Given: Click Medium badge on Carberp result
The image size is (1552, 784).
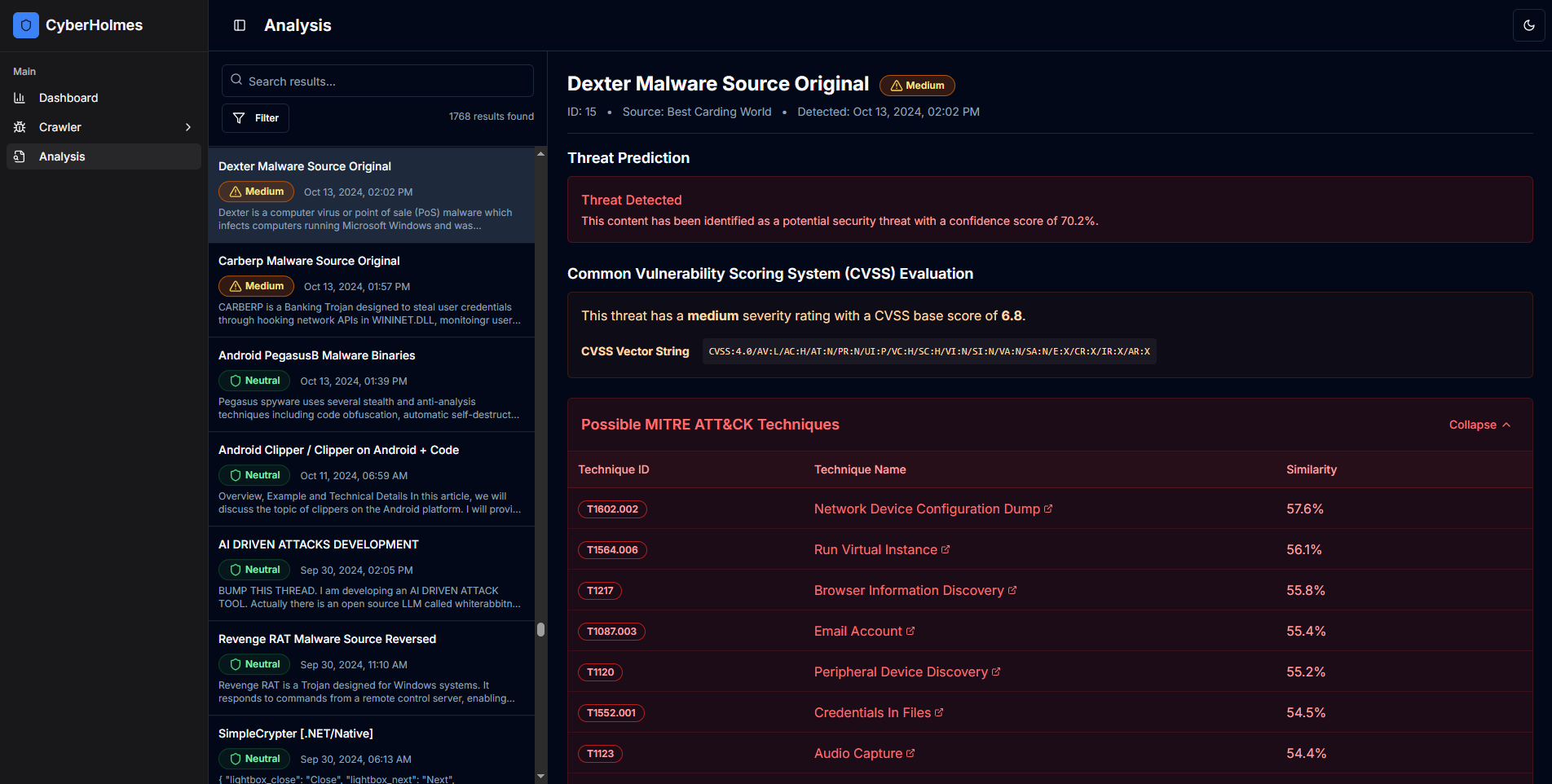Looking at the screenshot, I should pos(256,286).
